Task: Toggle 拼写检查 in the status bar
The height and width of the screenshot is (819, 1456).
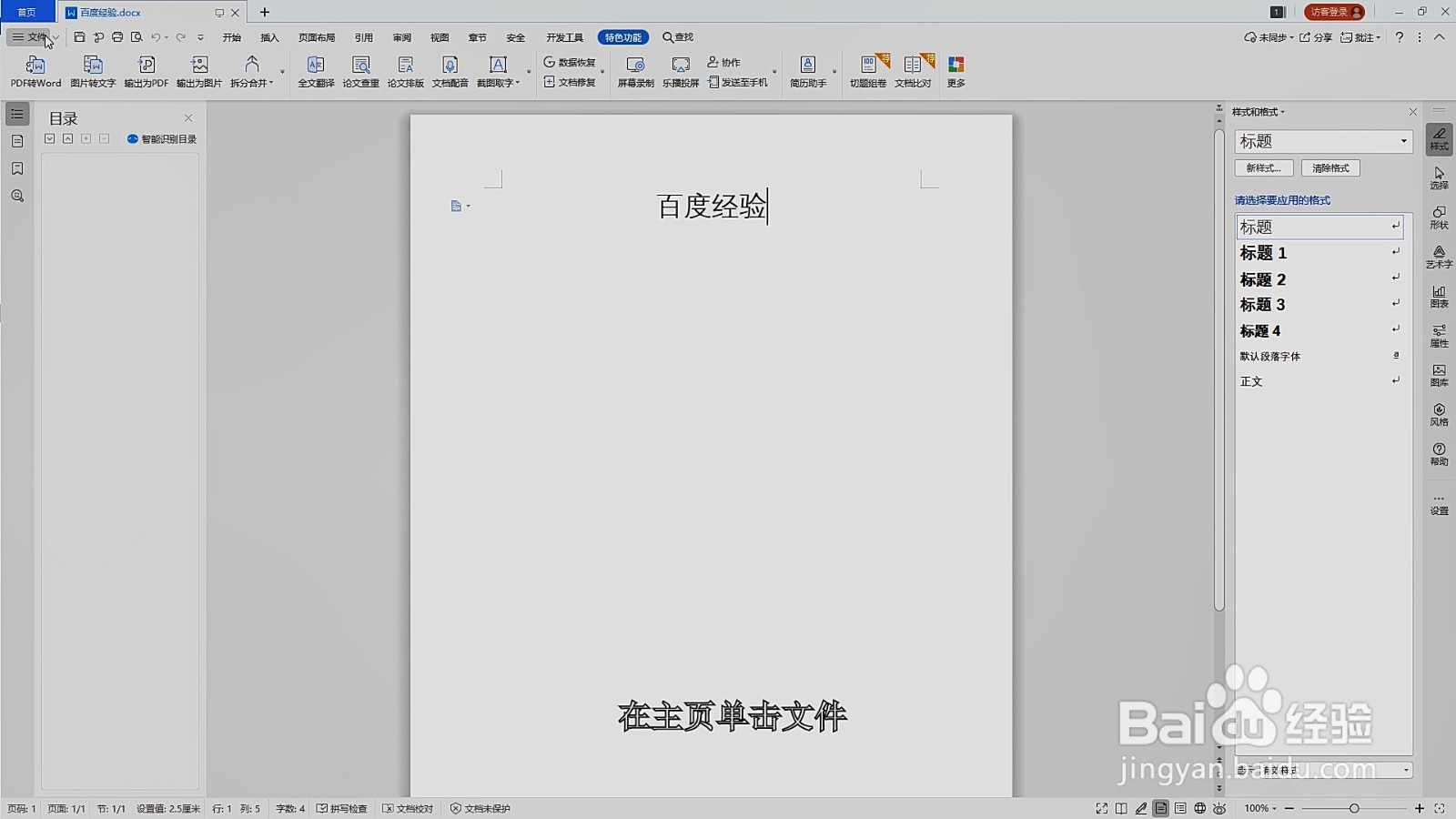Action: (x=341, y=808)
